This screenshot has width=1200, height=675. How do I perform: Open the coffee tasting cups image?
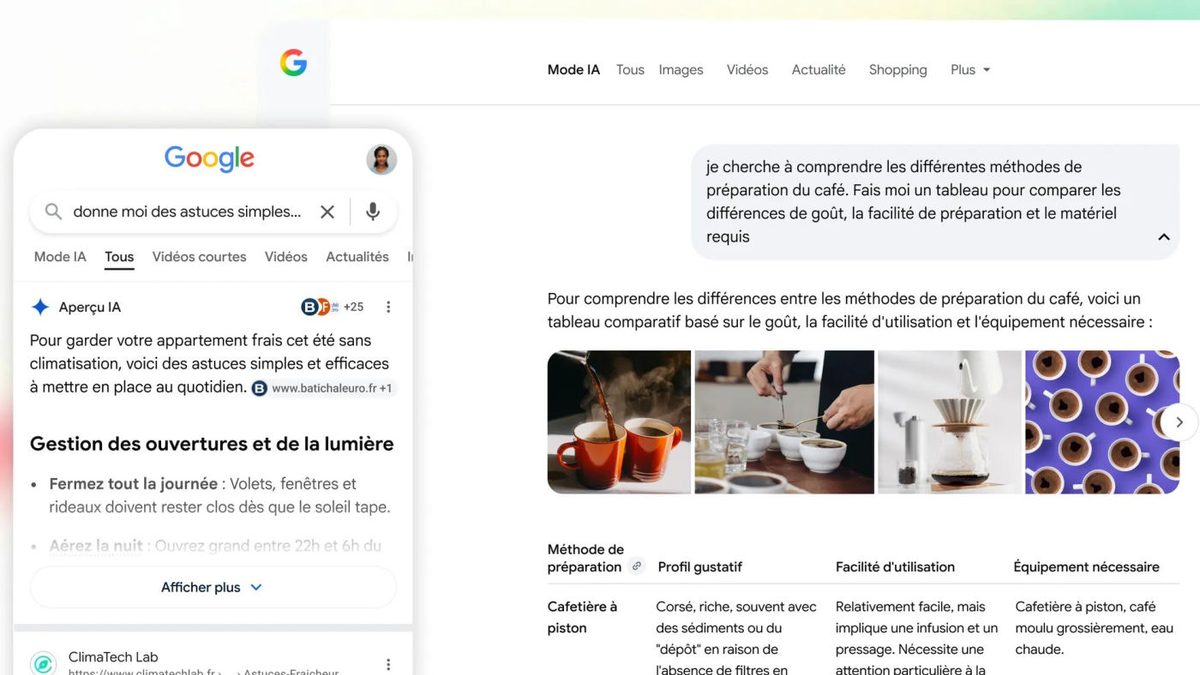coord(784,422)
